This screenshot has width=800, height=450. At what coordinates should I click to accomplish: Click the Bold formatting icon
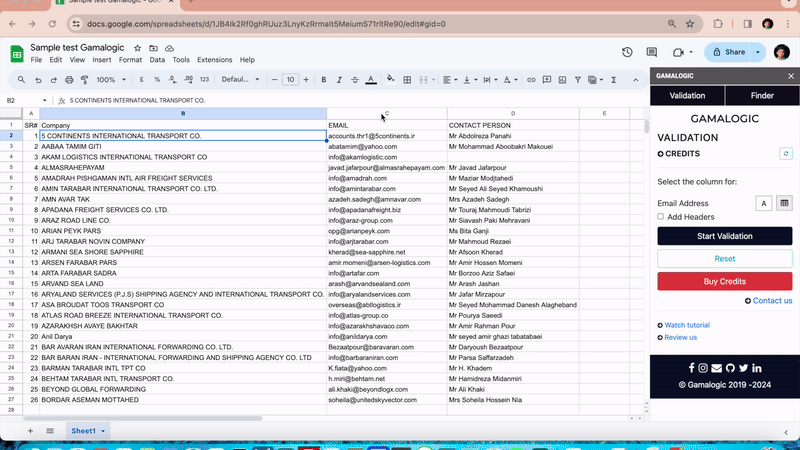tap(323, 79)
